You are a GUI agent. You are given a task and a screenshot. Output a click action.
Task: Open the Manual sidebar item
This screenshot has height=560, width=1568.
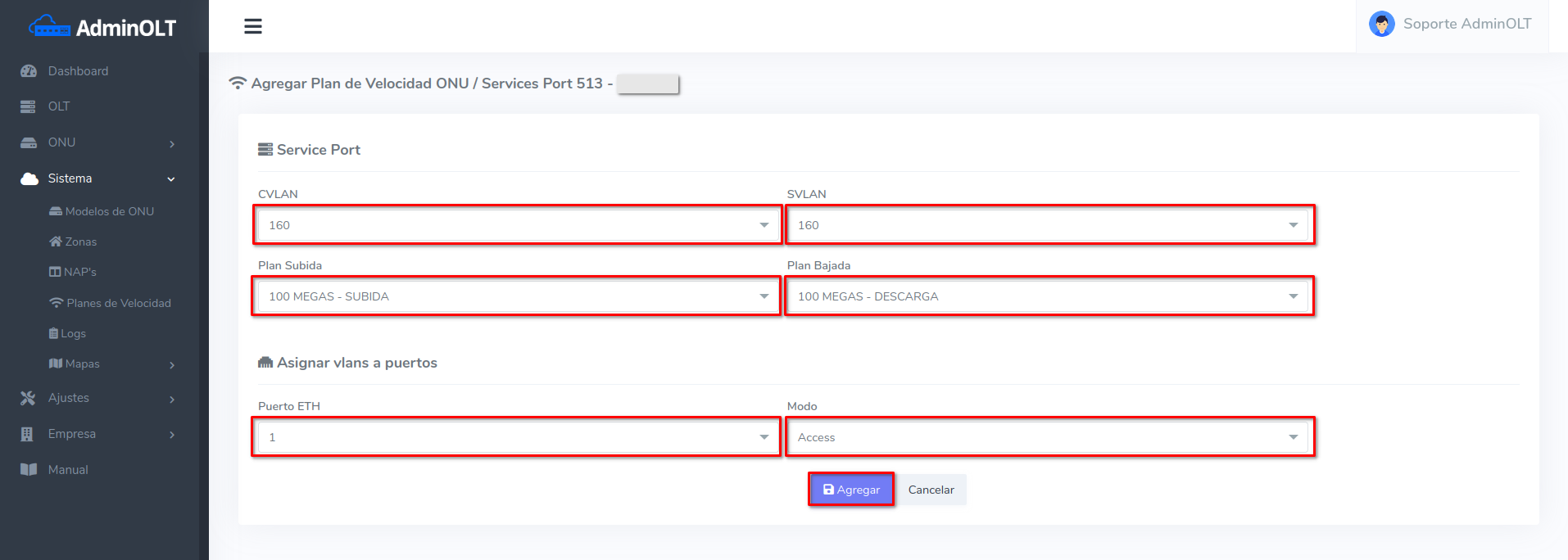[68, 470]
